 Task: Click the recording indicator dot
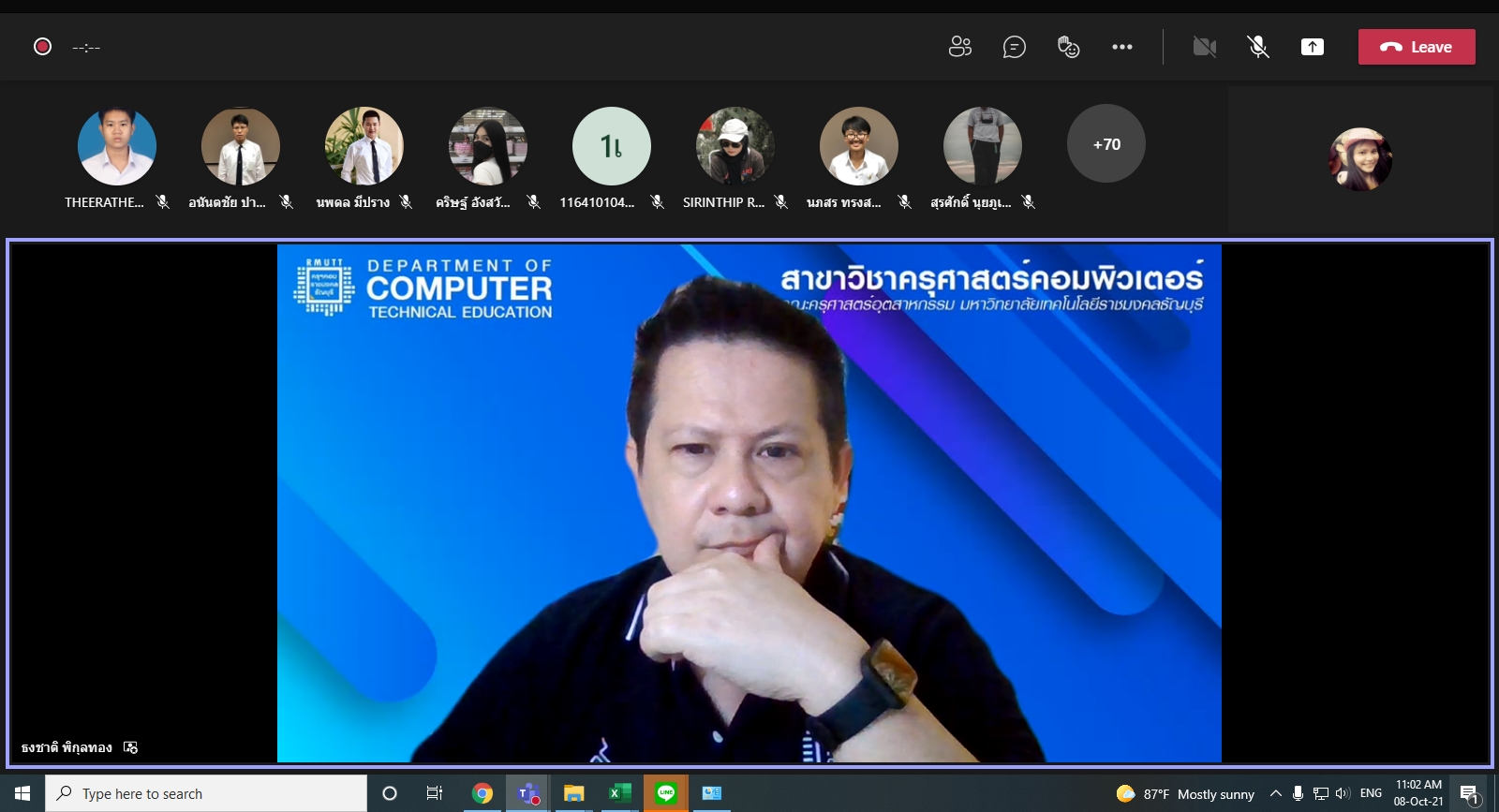click(x=42, y=46)
